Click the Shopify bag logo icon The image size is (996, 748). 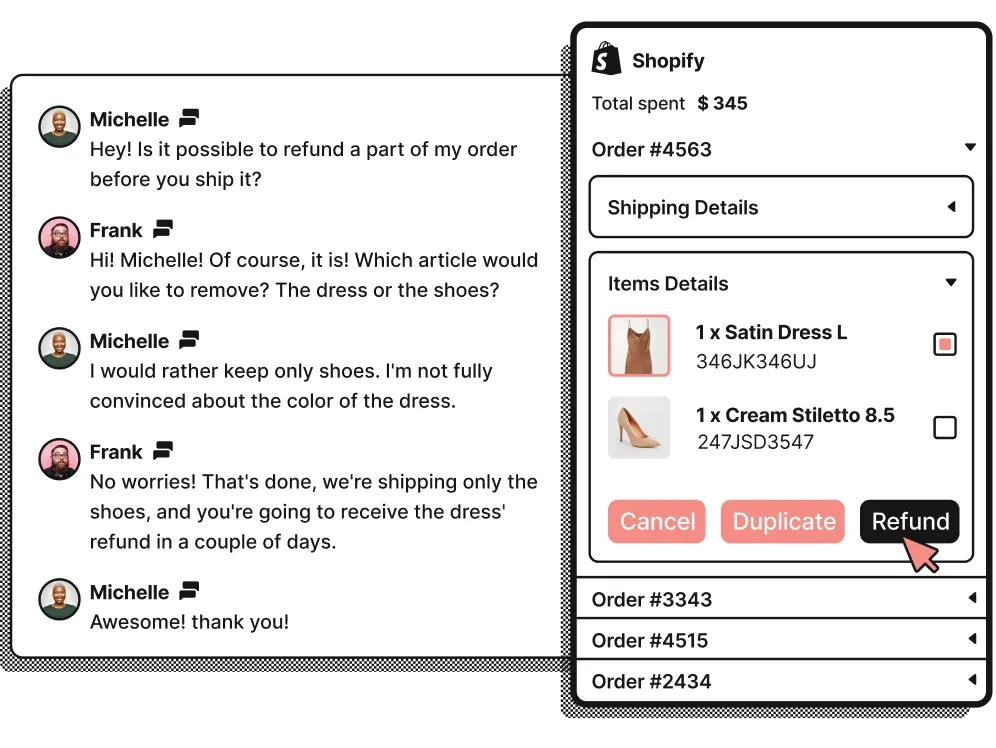(x=606, y=59)
